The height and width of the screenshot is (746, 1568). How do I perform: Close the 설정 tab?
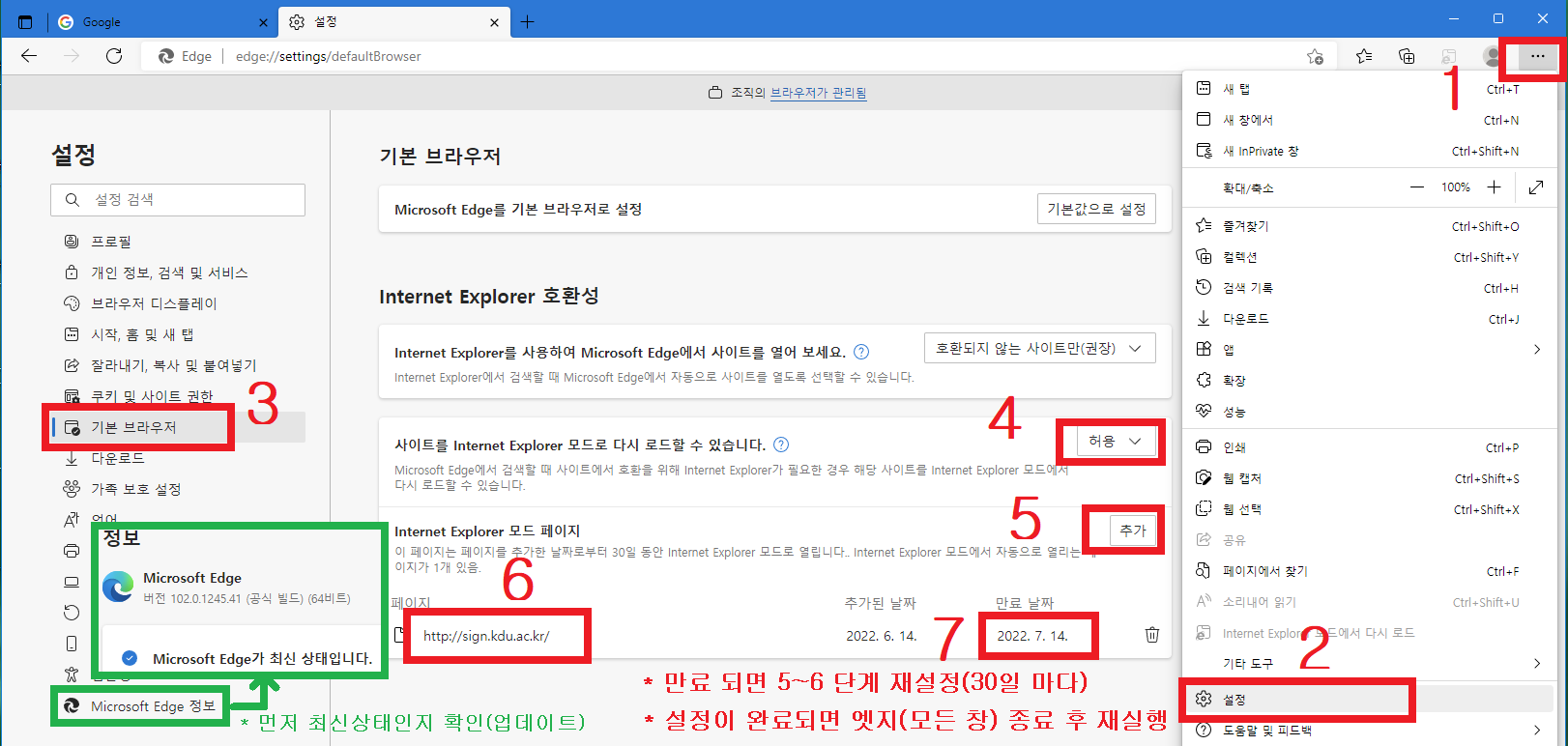[x=494, y=22]
